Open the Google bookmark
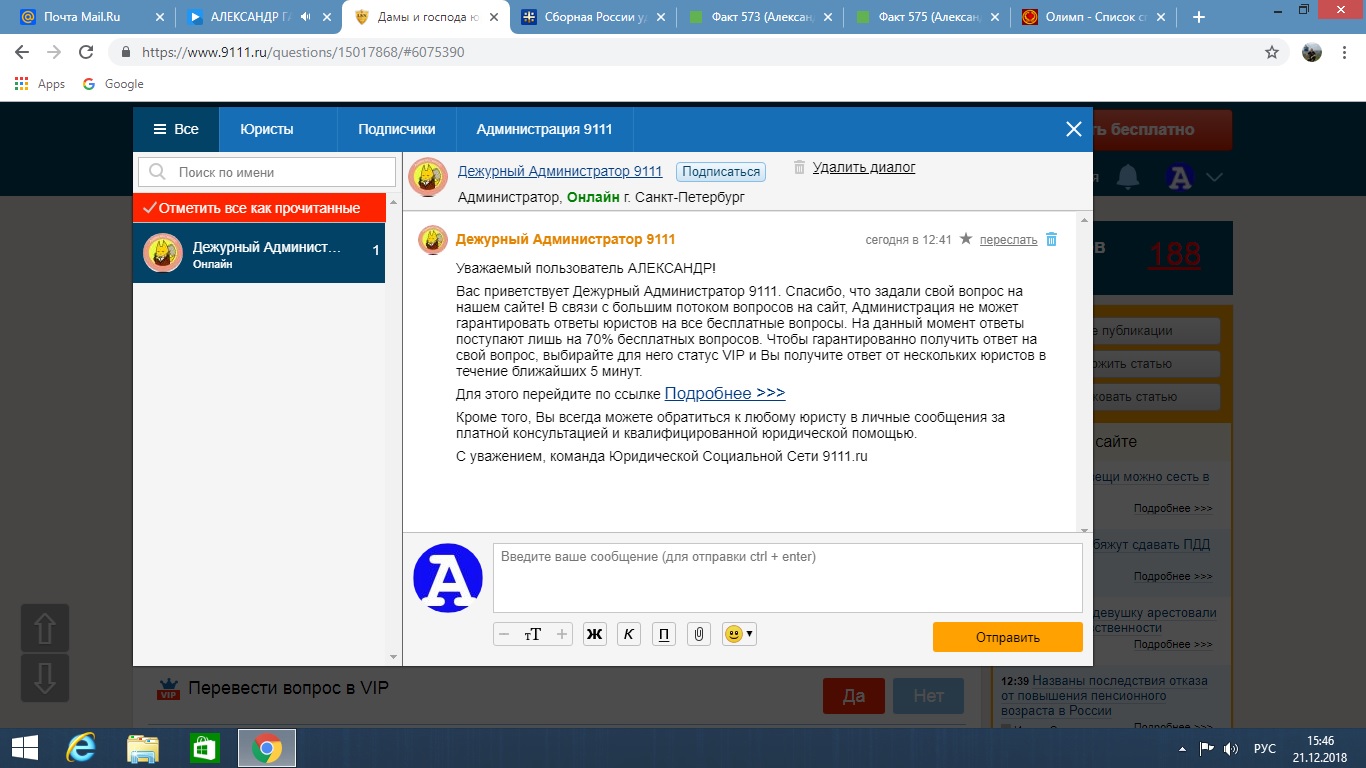The width and height of the screenshot is (1366, 768). coord(113,84)
